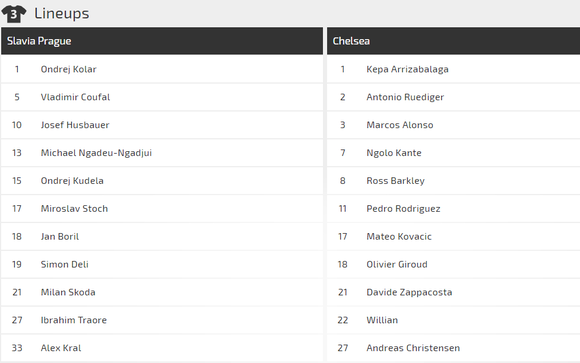Viewport: 580px width, 363px height.
Task: Click Alex Kral in Slavia lineup
Action: [61, 348]
